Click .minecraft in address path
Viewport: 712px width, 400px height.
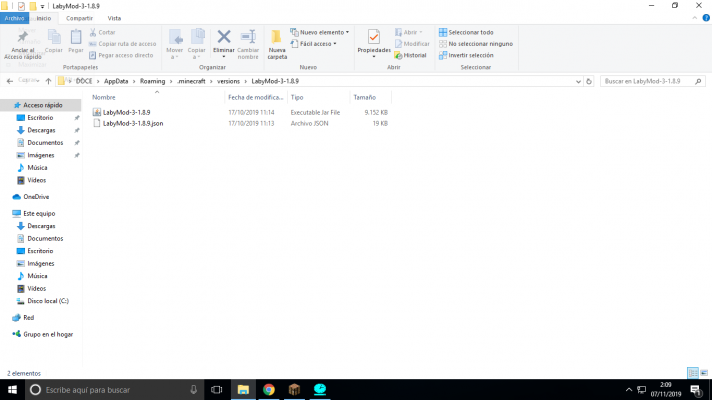click(x=191, y=81)
